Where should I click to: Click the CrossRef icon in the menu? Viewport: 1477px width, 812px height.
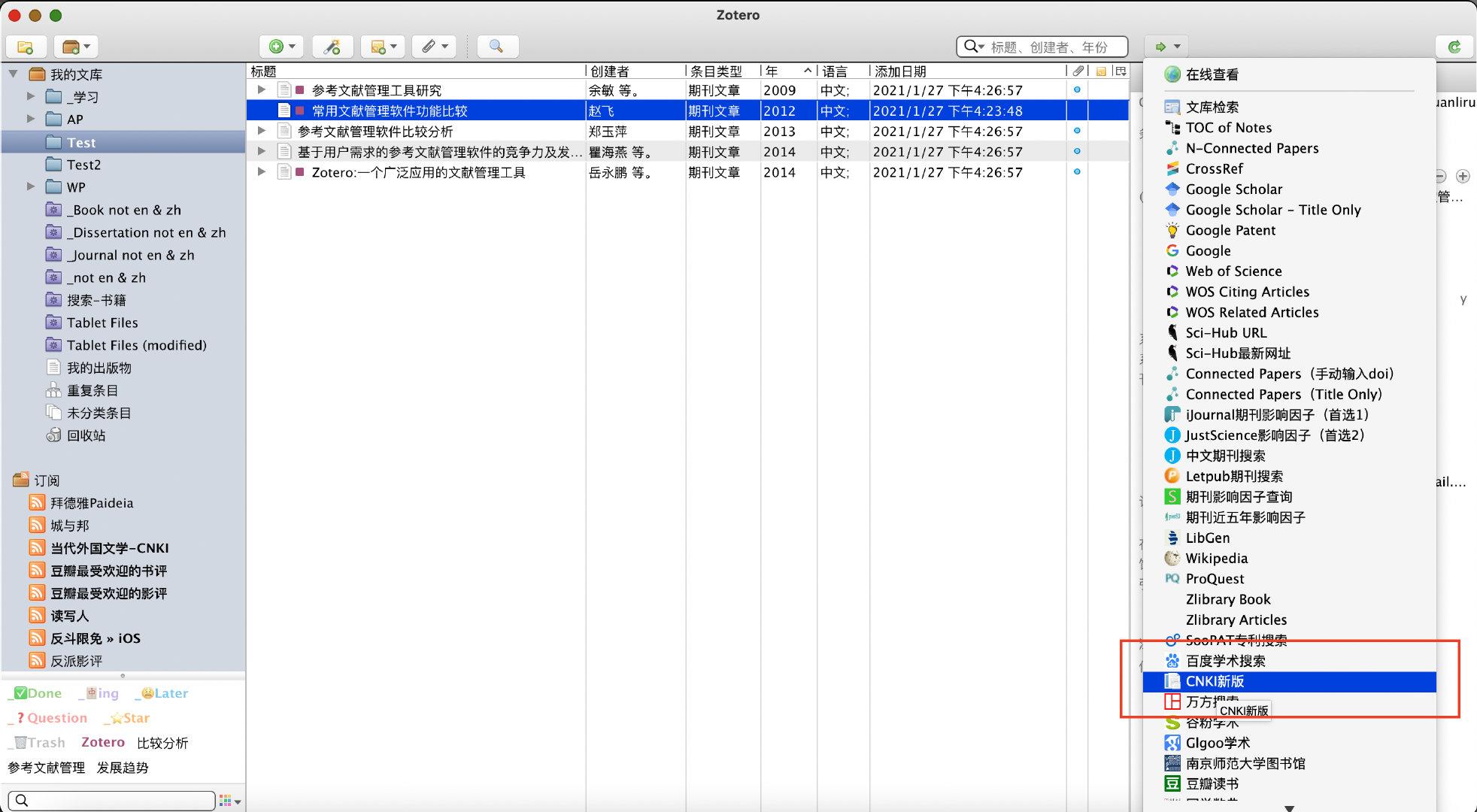pos(1172,168)
